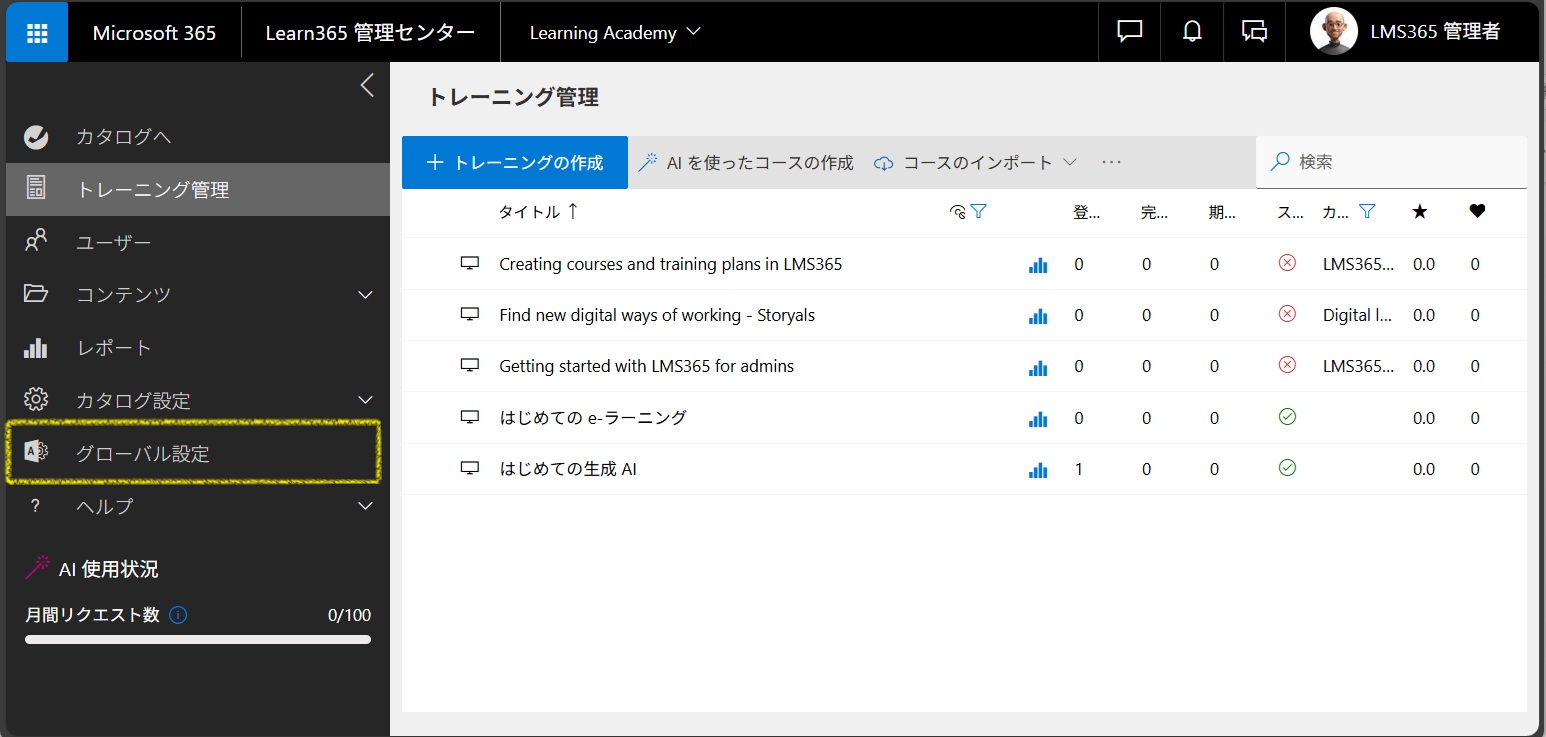Viewport: 1546px width, 737px height.
Task: Open the chat feedback icon in header
Action: 1130,32
